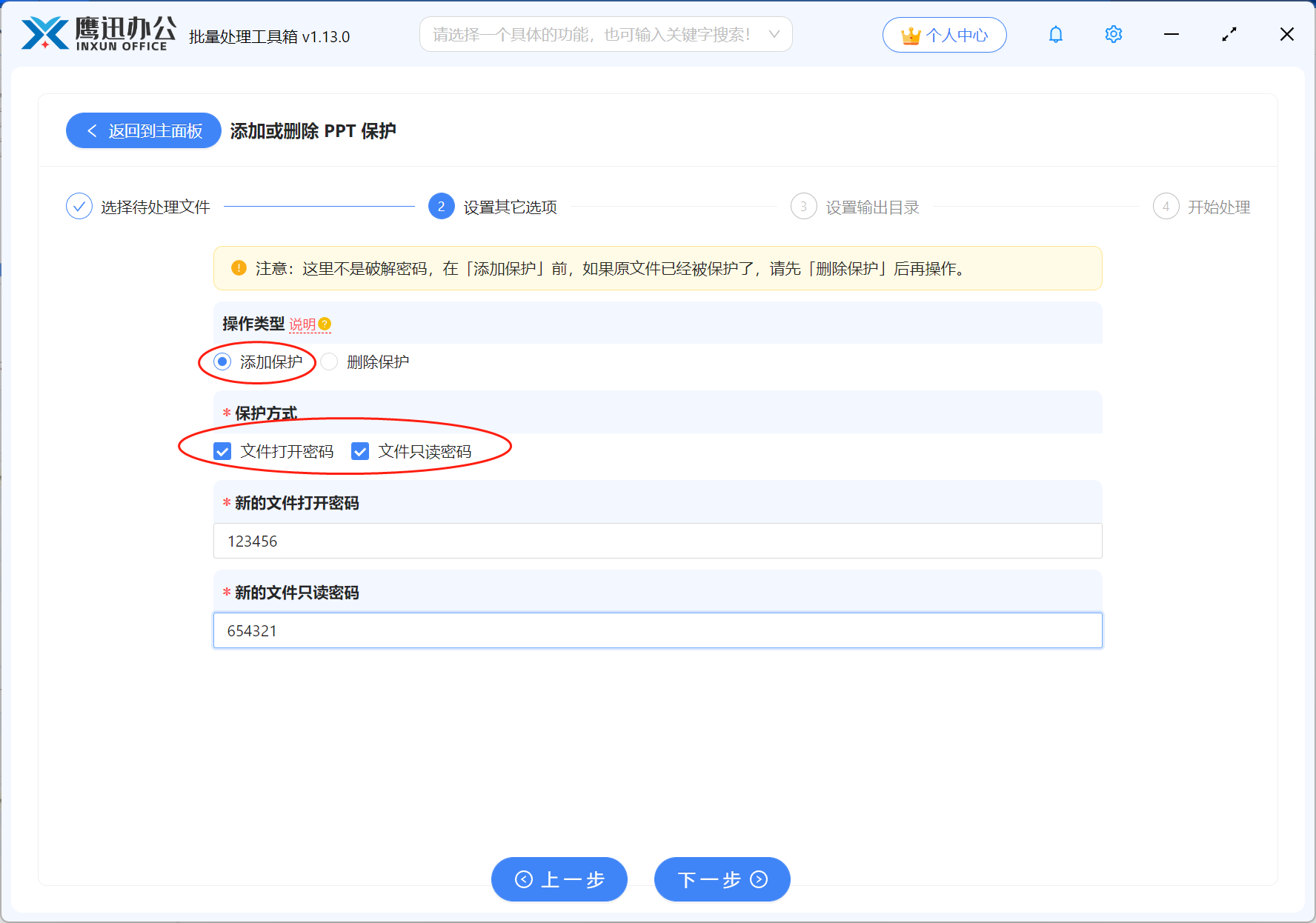
Task: Select the 添加保护 radio button
Action: [x=222, y=361]
